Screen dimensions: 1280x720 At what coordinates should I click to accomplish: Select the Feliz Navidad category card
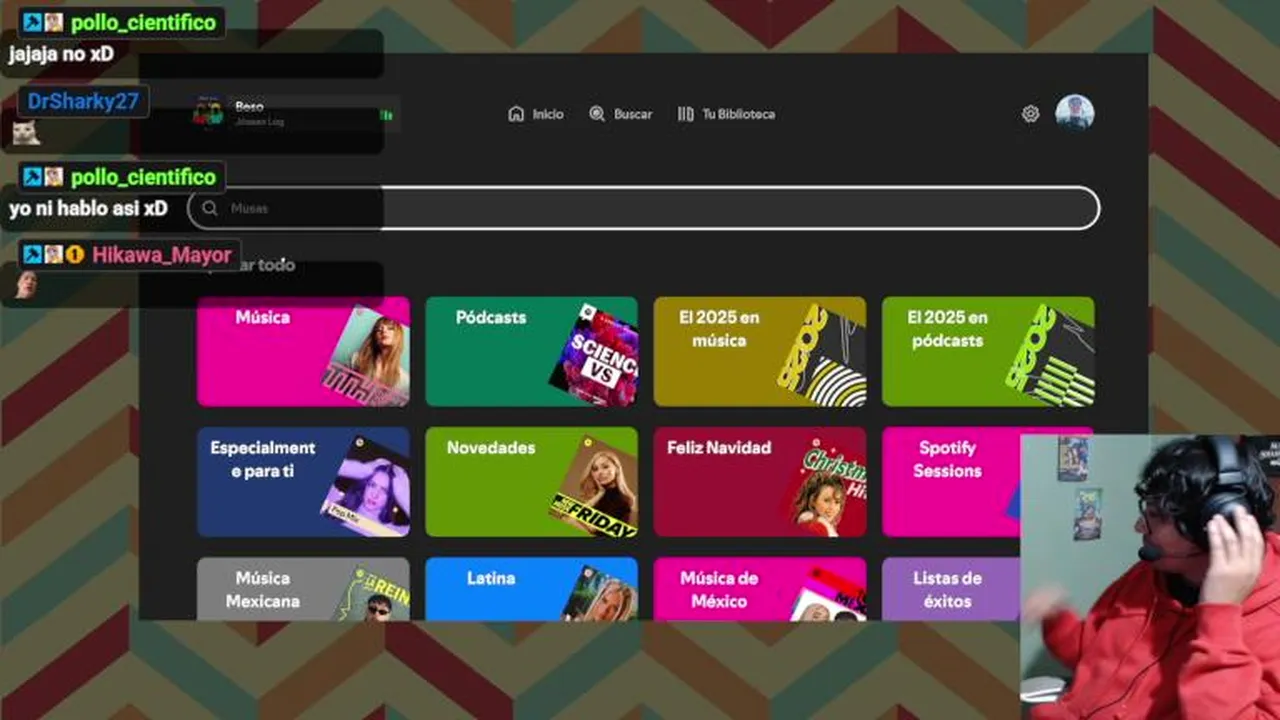point(760,482)
